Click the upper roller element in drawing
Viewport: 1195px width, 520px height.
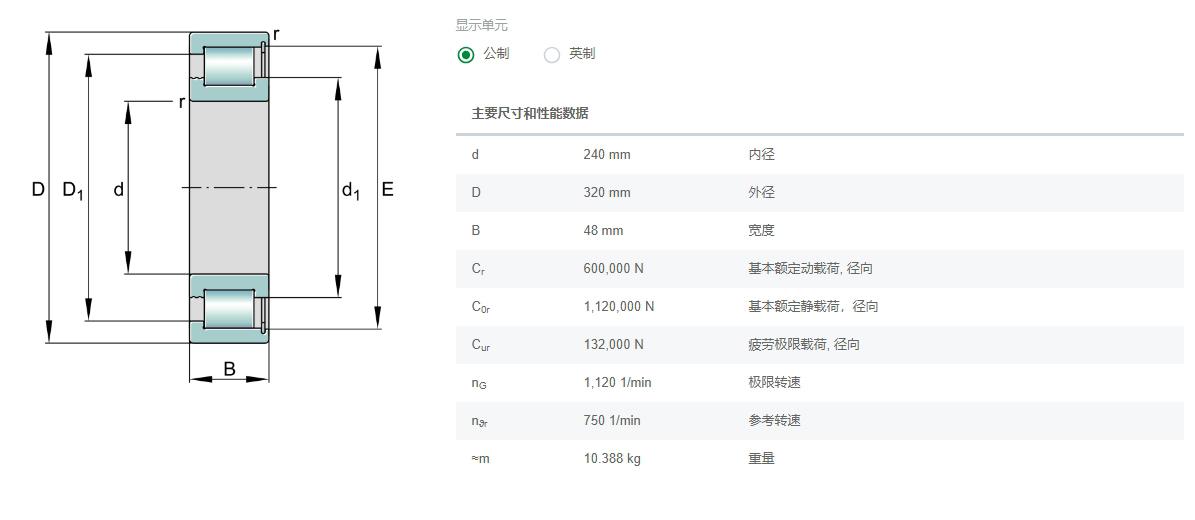coord(229,66)
